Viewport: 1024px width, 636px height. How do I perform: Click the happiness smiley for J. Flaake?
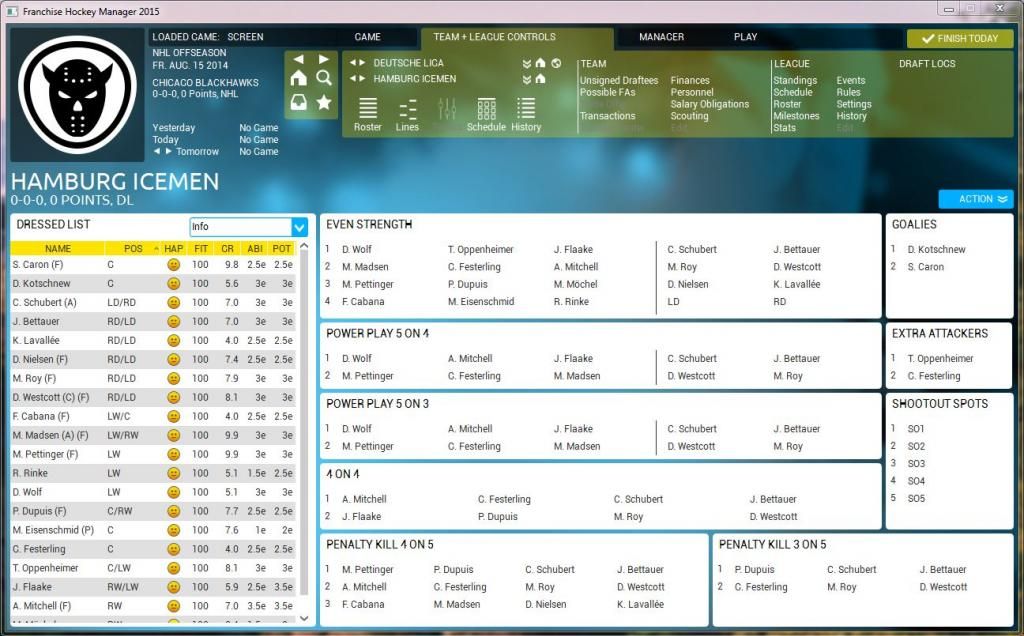(173, 587)
